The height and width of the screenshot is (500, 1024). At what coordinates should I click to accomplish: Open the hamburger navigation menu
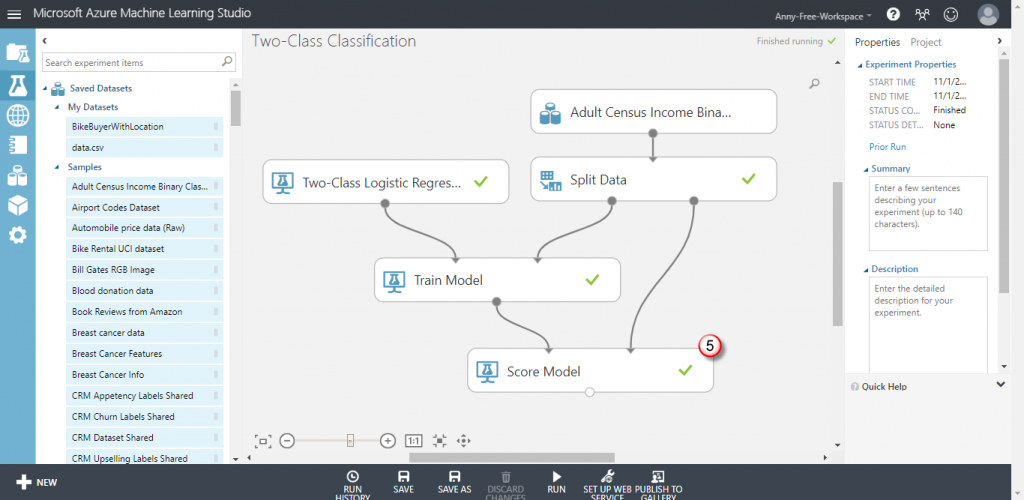(x=14, y=14)
